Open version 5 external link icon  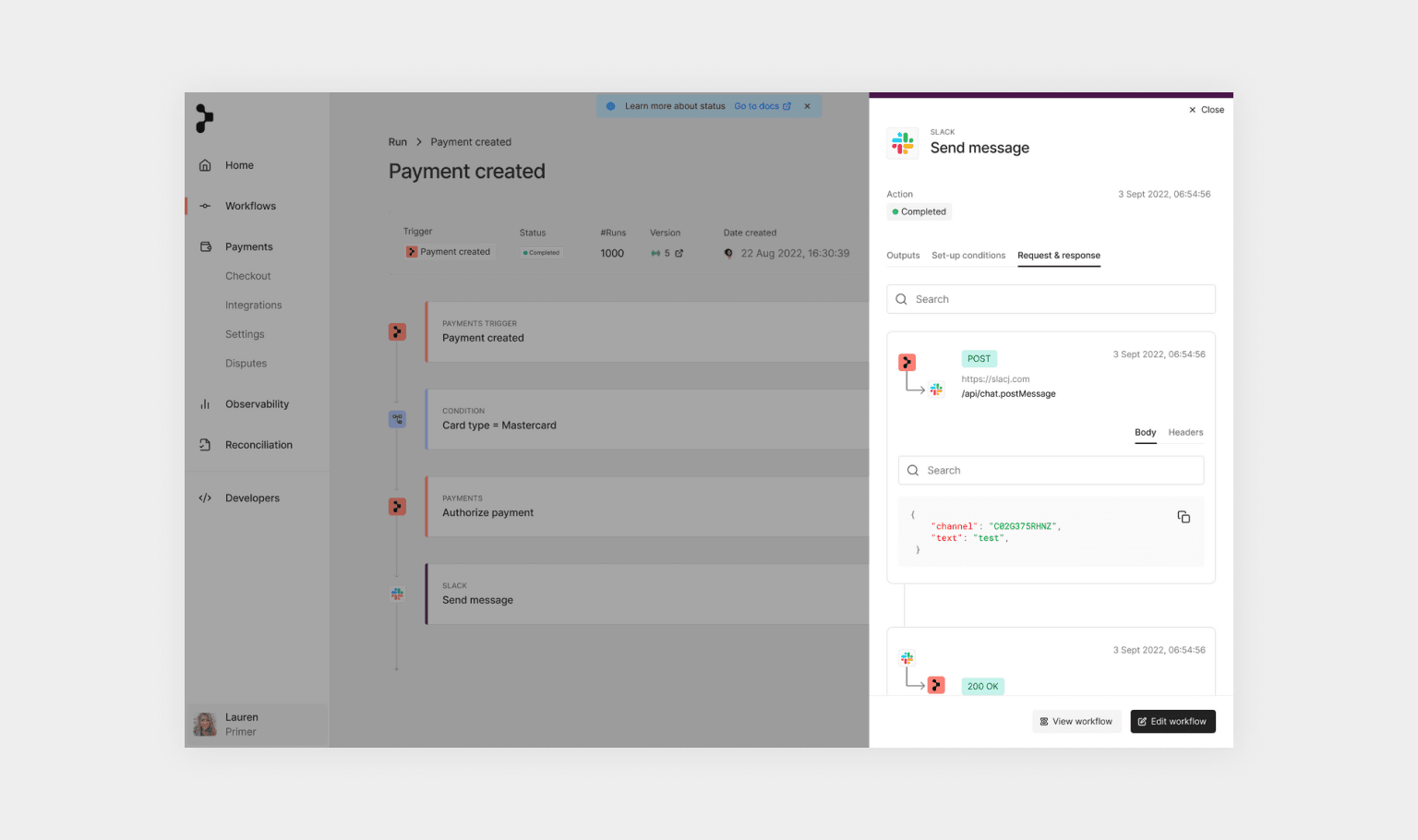pos(679,253)
